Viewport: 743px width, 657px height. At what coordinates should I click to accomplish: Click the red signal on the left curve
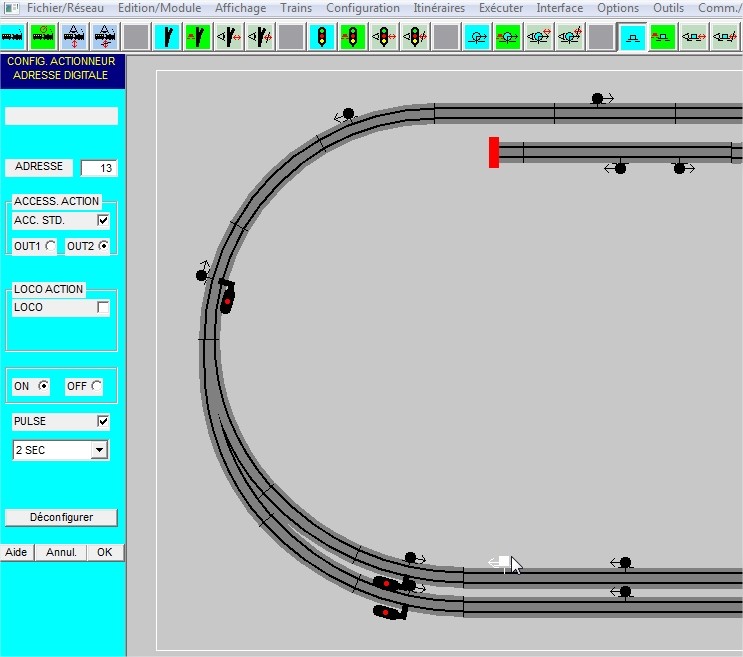point(227,297)
